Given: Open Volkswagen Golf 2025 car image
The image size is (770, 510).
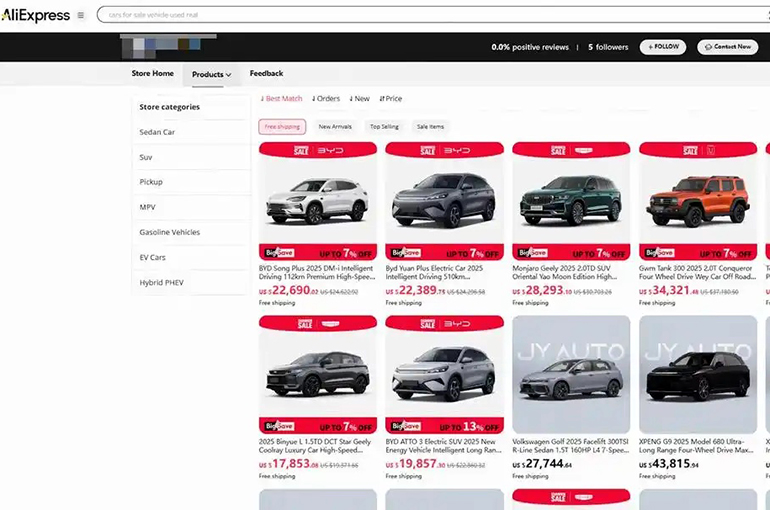Looking at the screenshot, I should click(x=571, y=375).
